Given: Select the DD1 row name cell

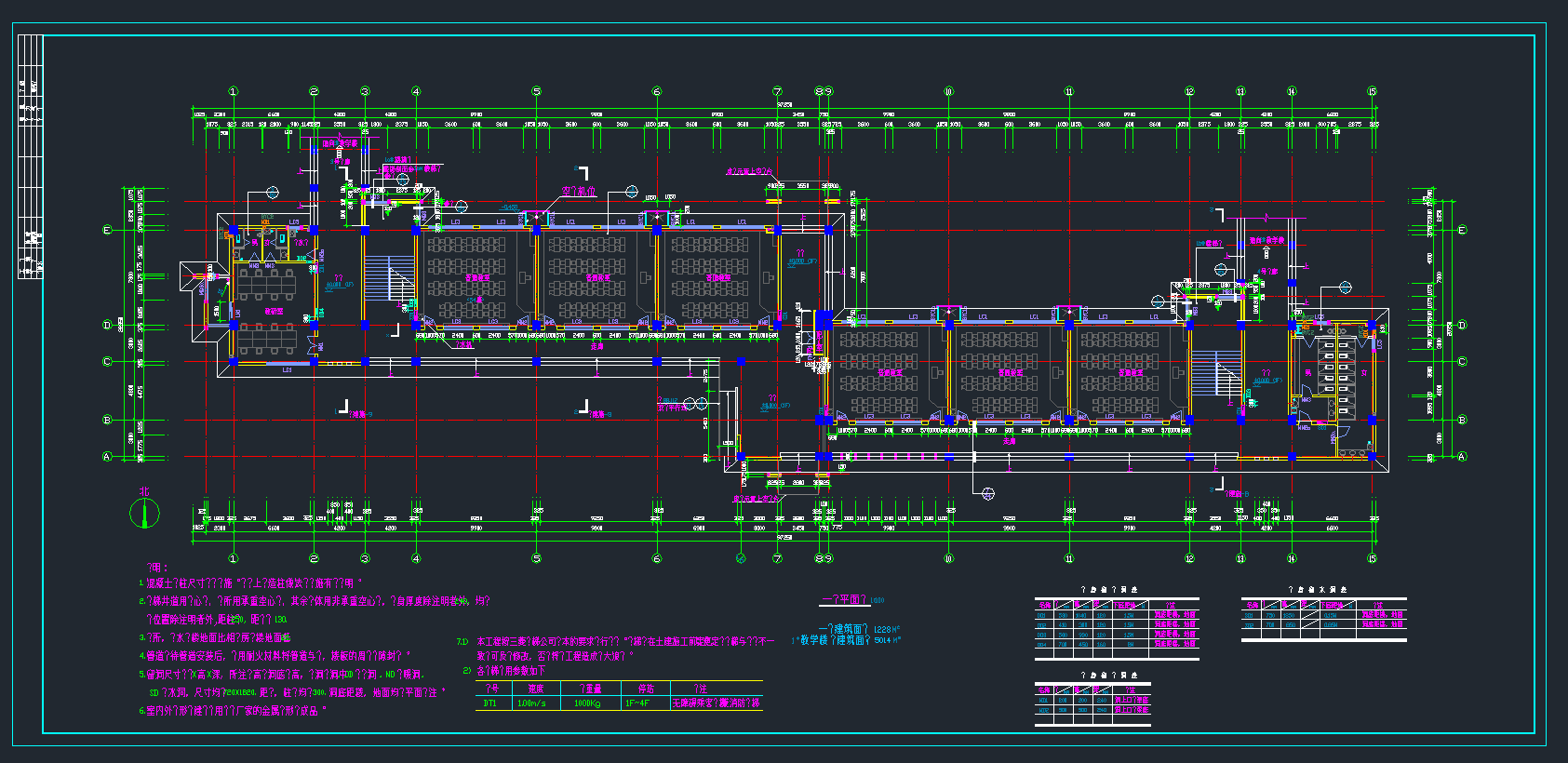Looking at the screenshot, I should tap(1042, 615).
